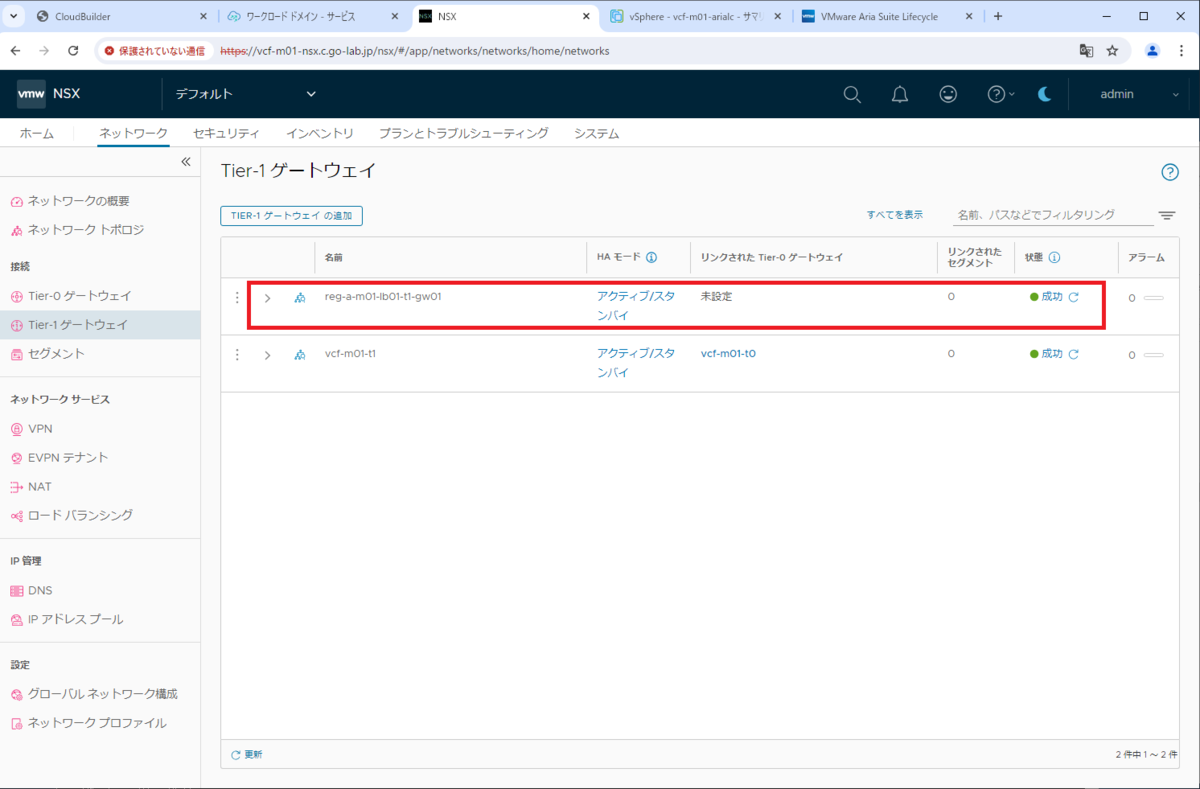This screenshot has width=1200, height=789.
Task: Click gateway icon of vcf-m01-t1 row
Action: (299, 355)
